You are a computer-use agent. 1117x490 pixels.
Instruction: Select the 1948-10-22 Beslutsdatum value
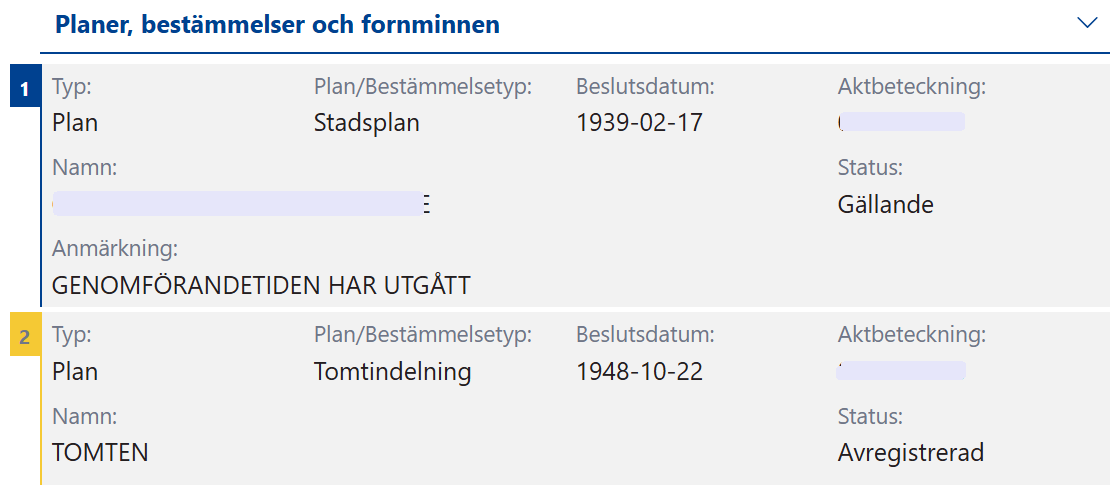tap(639, 372)
